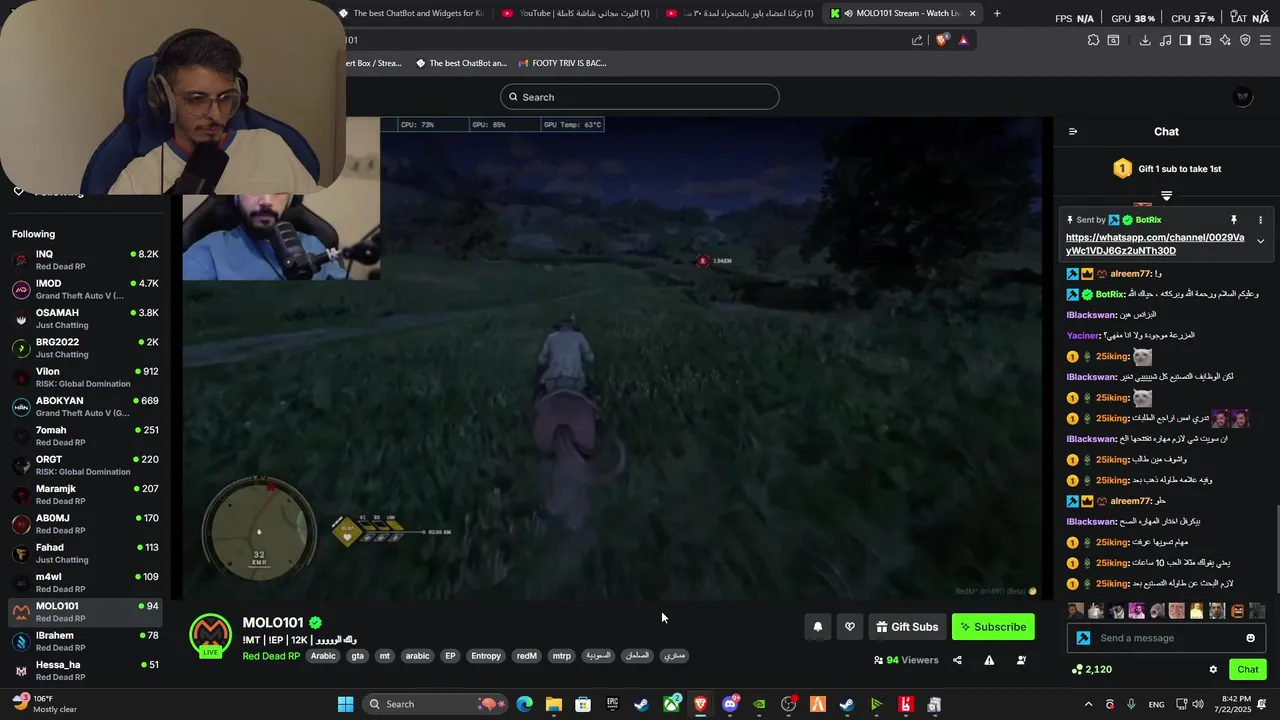Switch input language ENG
This screenshot has height=720, width=1280.
point(1156,704)
